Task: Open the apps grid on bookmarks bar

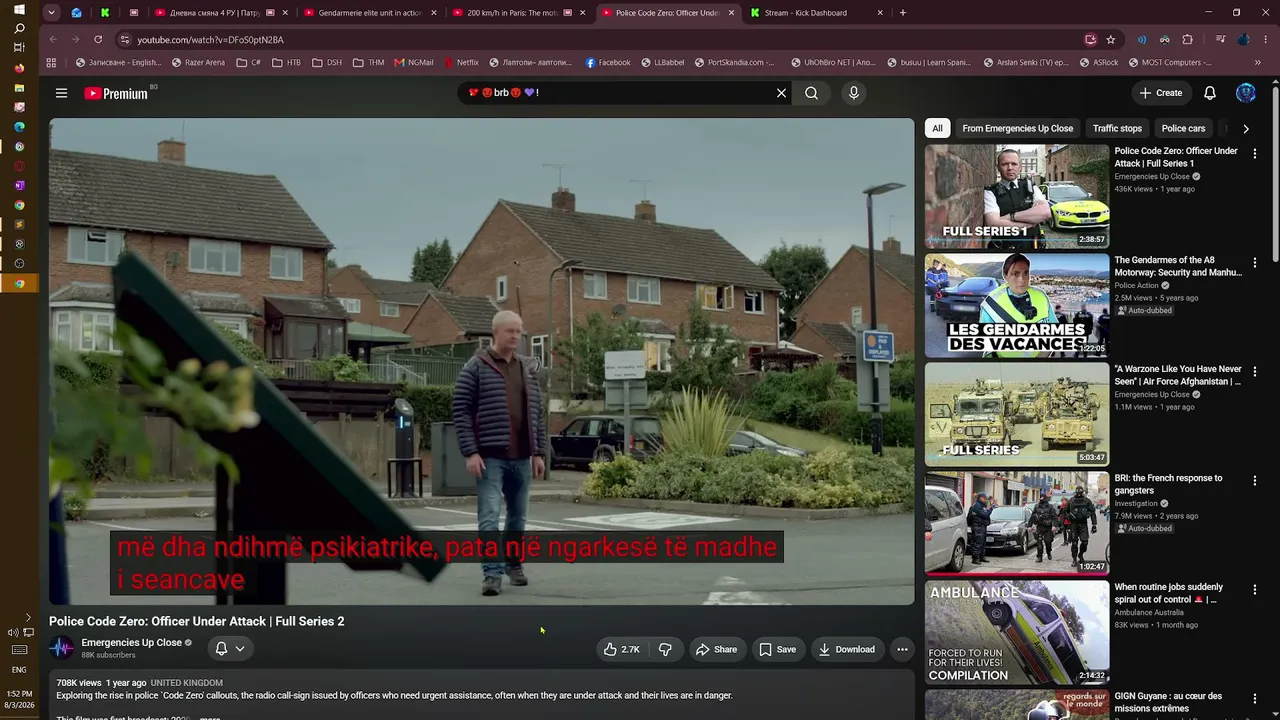Action: 52,62
